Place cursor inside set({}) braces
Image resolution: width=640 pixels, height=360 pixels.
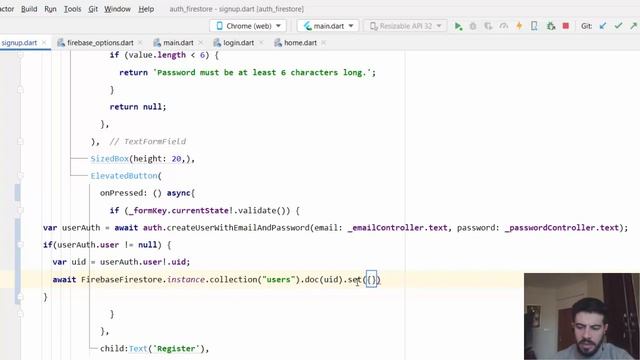coord(371,280)
